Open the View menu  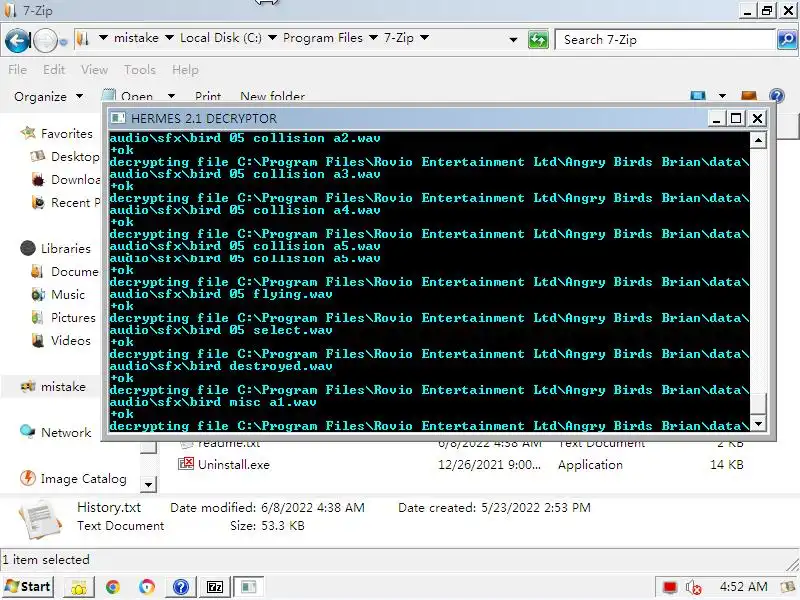[94, 69]
